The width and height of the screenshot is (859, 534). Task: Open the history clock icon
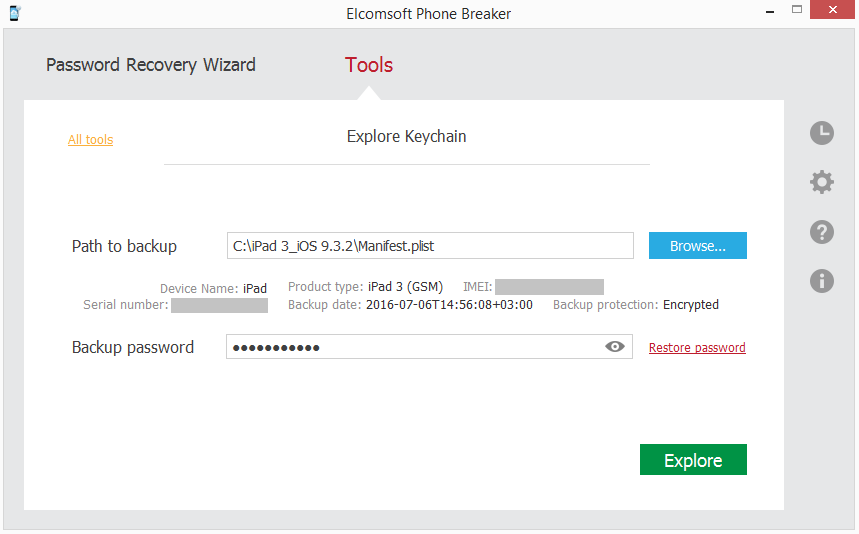click(821, 133)
